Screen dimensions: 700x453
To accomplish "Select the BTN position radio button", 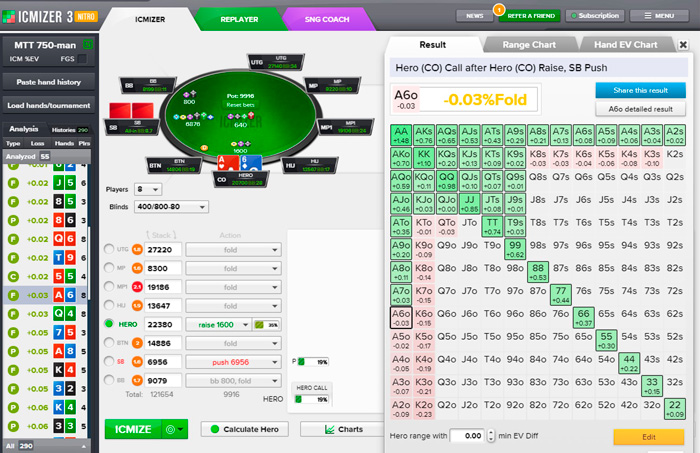I will 108,343.
